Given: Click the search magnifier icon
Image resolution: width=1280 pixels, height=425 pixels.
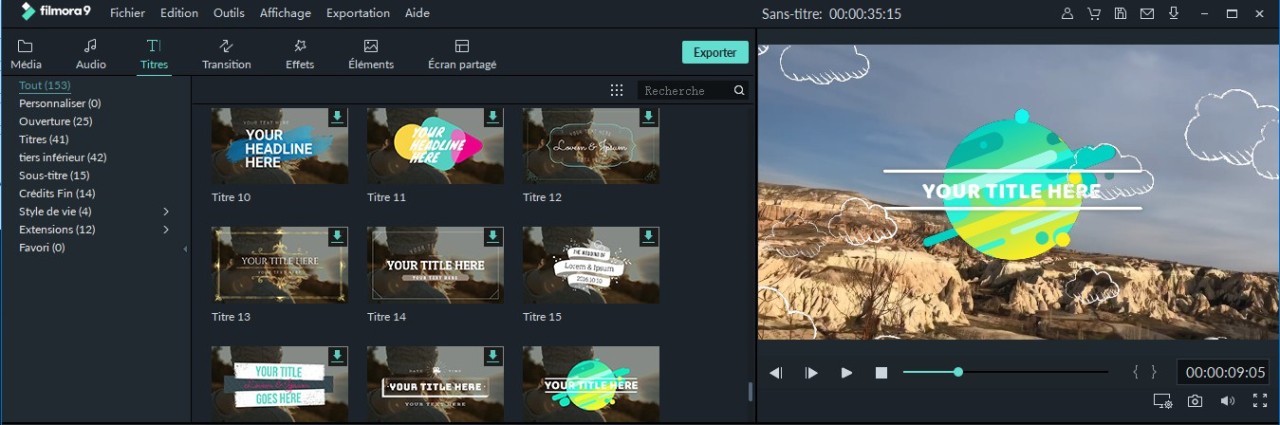Looking at the screenshot, I should (739, 90).
